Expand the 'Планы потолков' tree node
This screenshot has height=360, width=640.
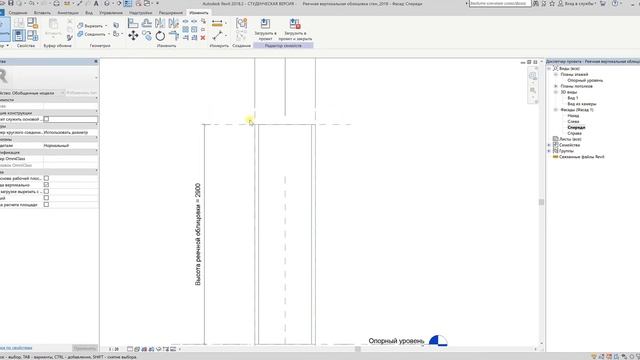click(556, 86)
